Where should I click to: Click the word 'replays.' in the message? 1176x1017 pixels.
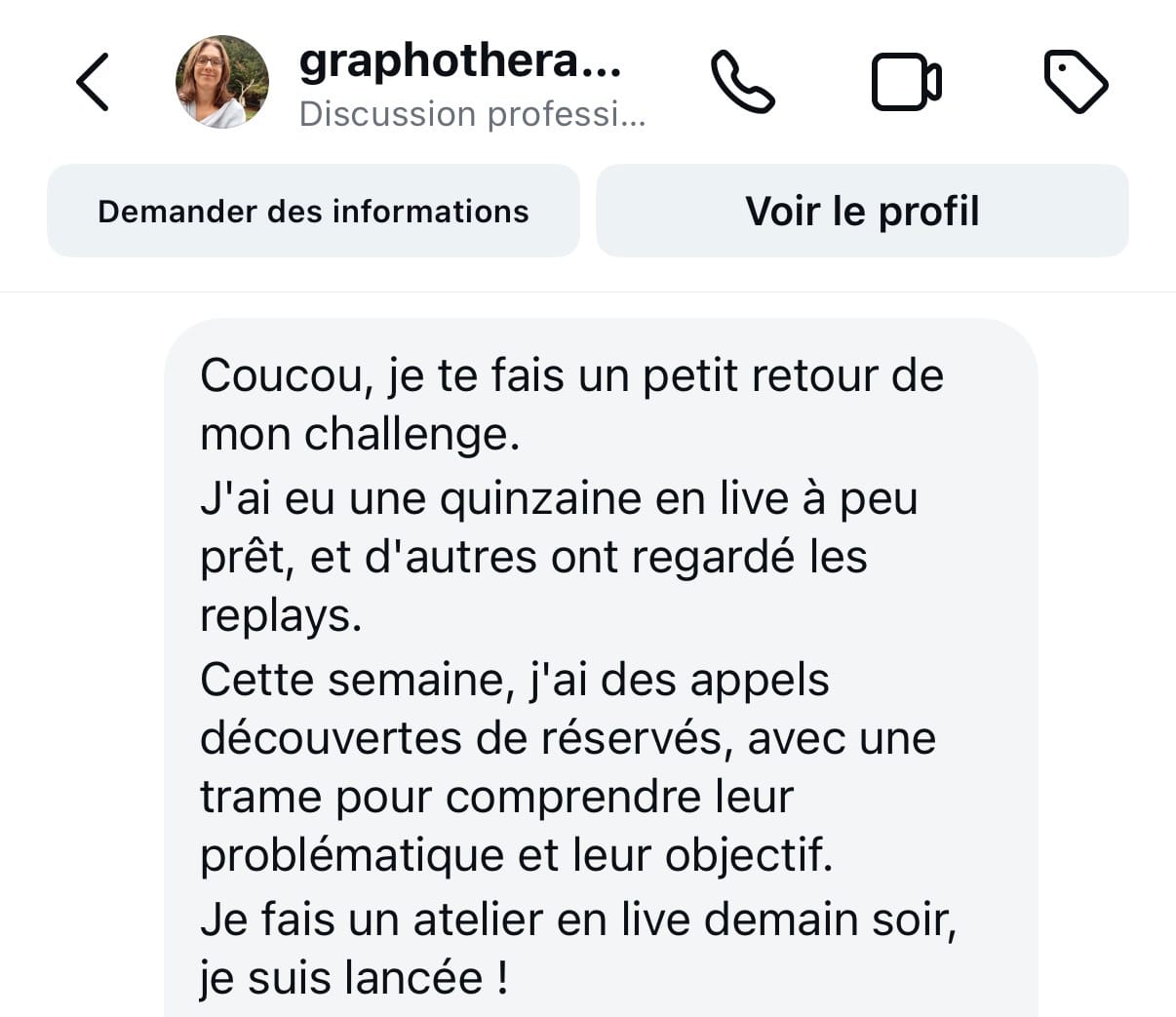point(281,615)
